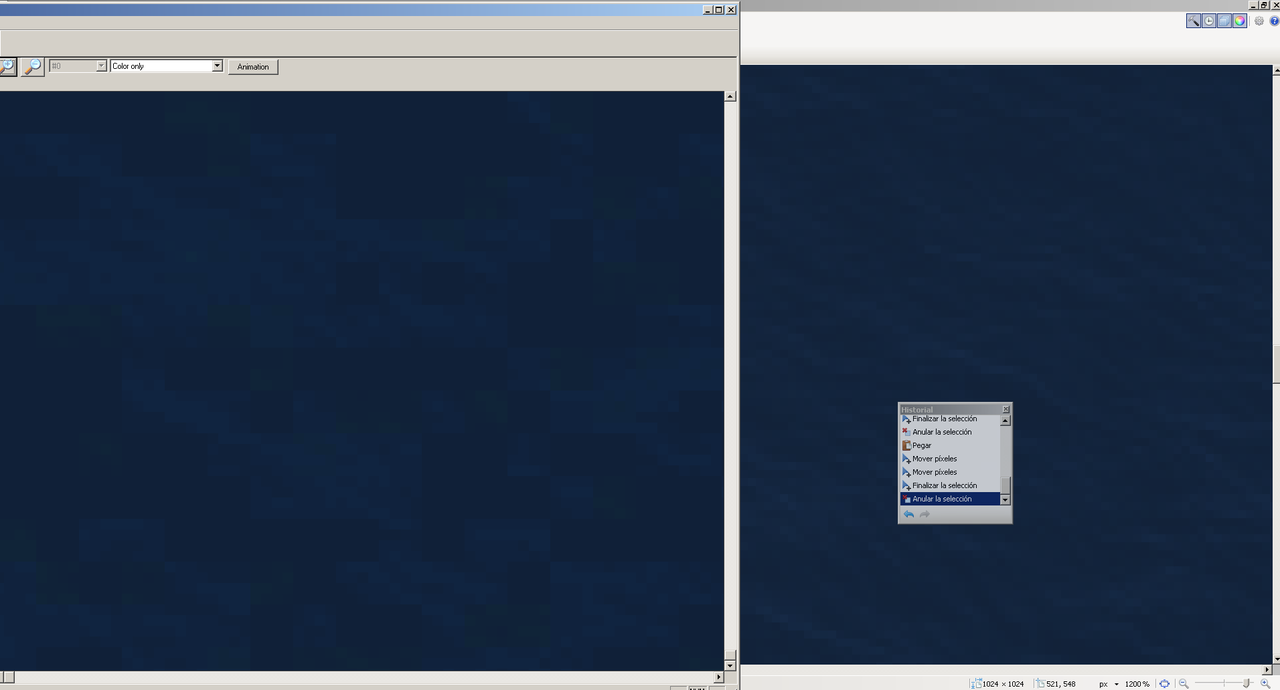
Task: Click the zoom-out magnifier in status bar
Action: [1183, 684]
